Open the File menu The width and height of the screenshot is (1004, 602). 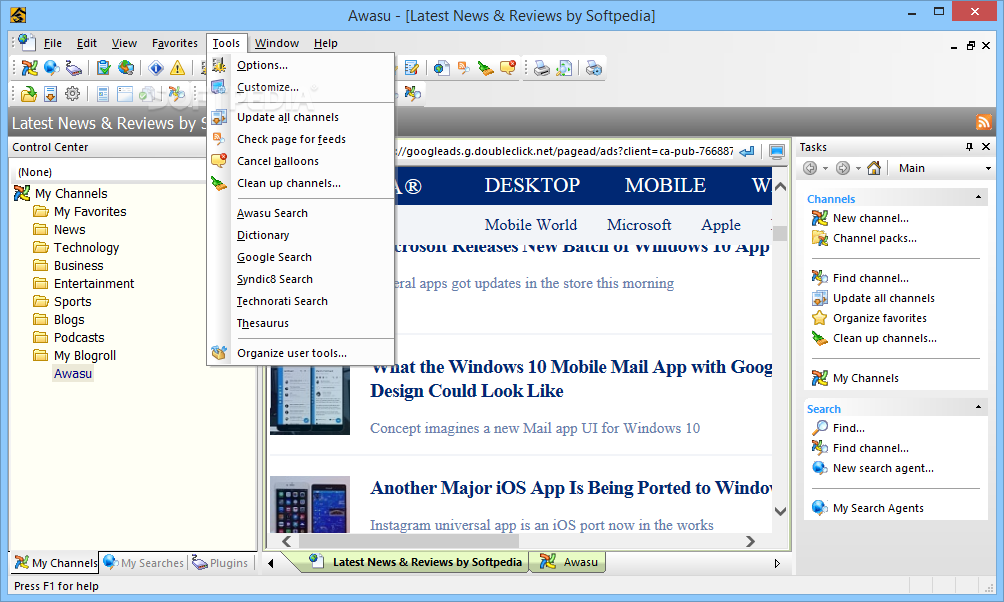tap(53, 43)
